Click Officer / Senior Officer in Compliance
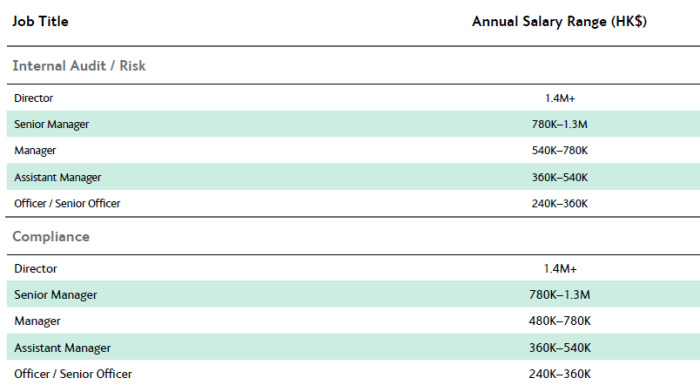This screenshot has width=700, height=392. (x=73, y=374)
